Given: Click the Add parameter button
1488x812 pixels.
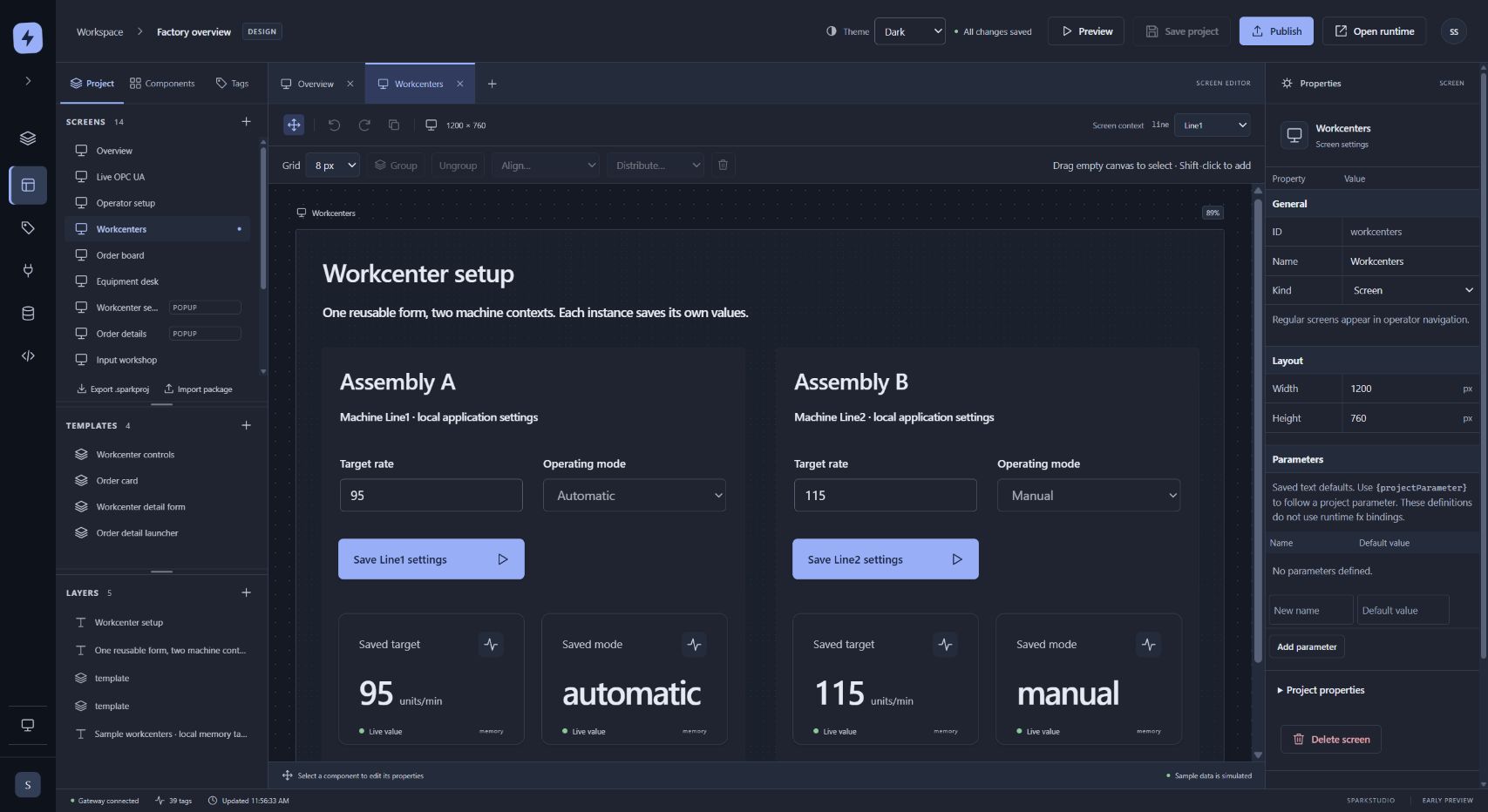Looking at the screenshot, I should point(1307,646).
